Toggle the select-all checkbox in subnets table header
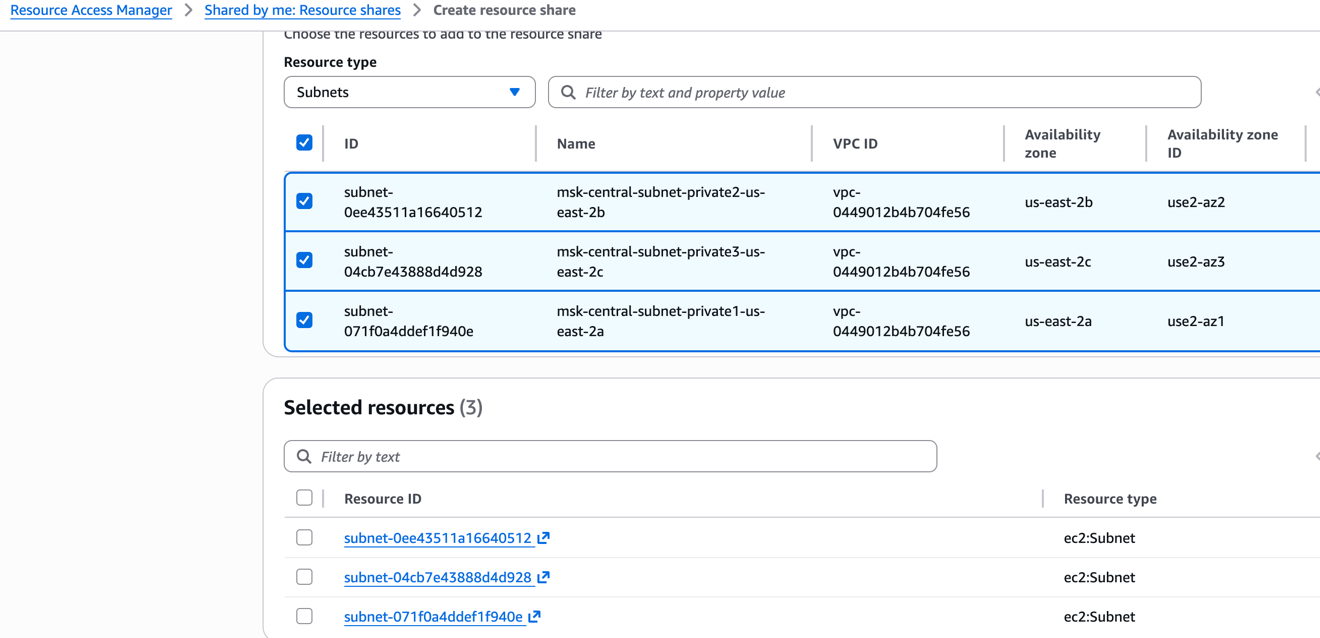The height and width of the screenshot is (638, 1320). pyautogui.click(x=304, y=142)
